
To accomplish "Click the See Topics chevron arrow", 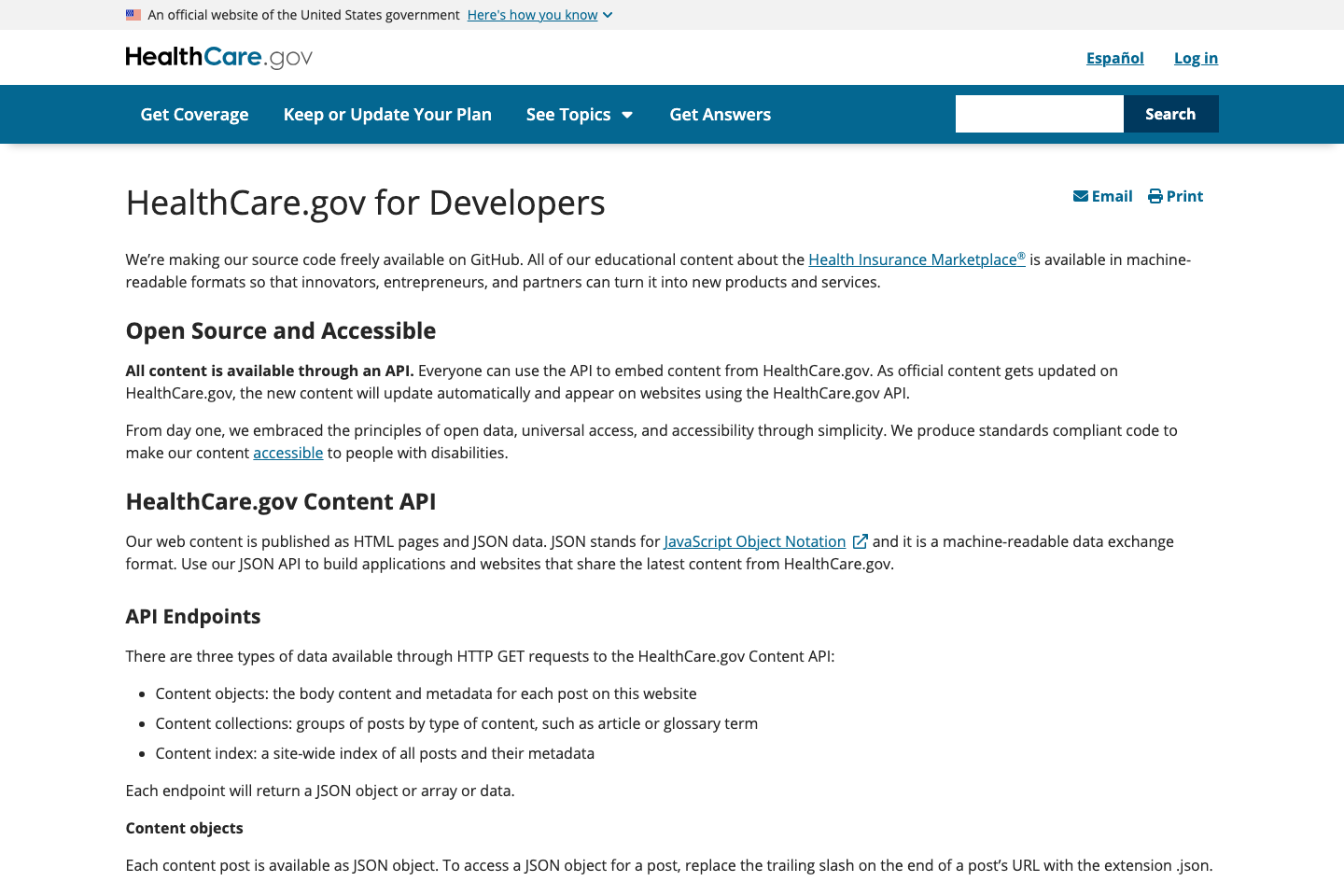I will coord(627,115).
